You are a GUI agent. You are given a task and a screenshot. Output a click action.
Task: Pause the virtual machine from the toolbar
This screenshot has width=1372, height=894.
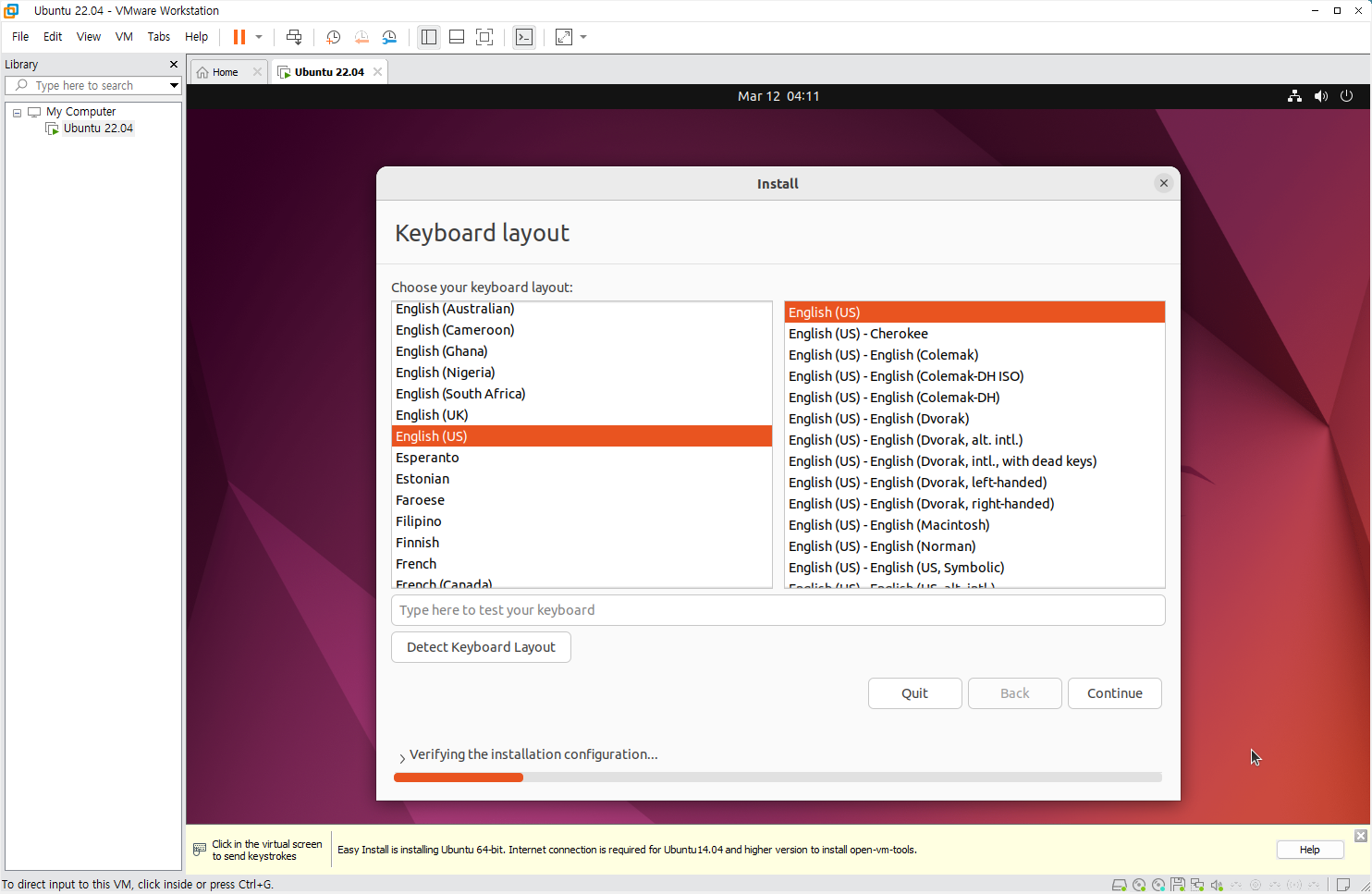tap(239, 37)
